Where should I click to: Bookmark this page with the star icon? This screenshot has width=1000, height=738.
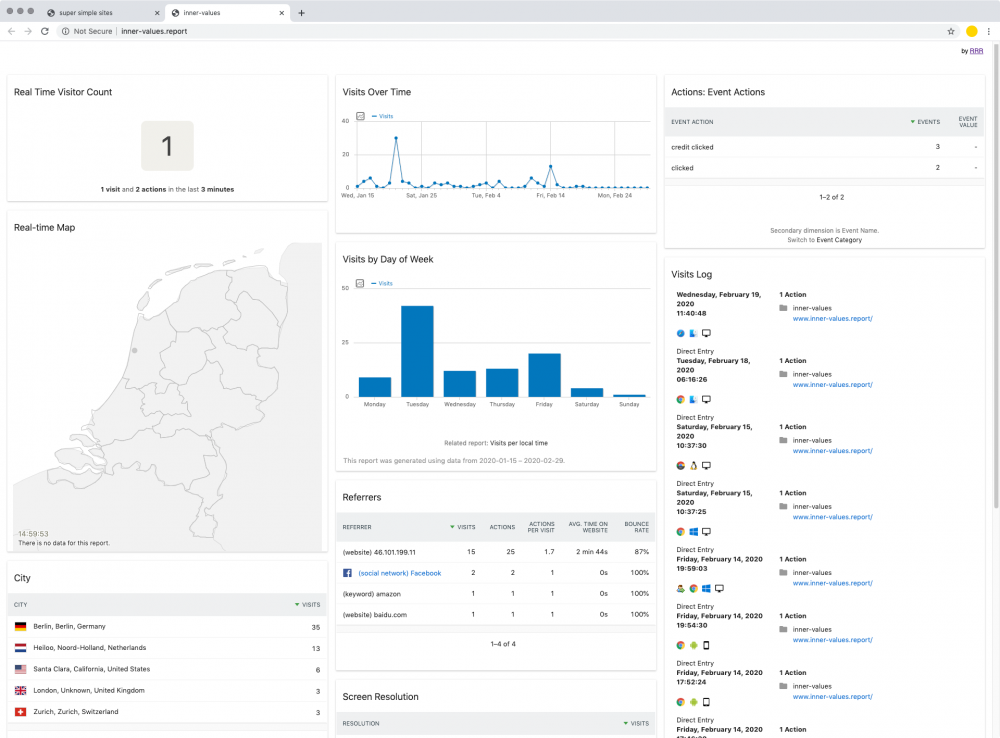951,31
